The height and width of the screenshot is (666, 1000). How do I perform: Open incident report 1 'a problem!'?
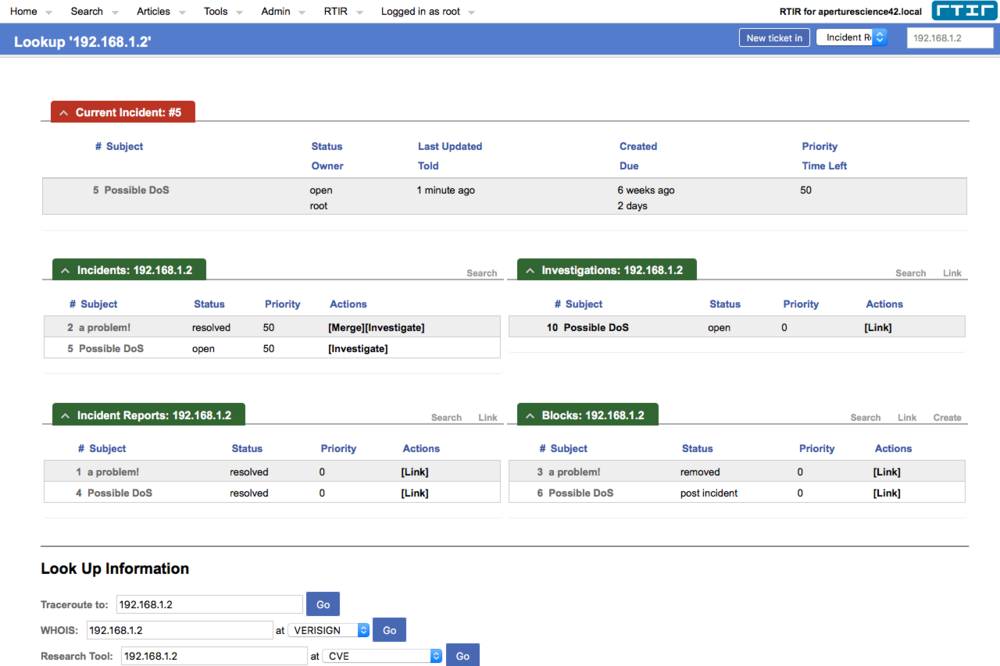113,472
